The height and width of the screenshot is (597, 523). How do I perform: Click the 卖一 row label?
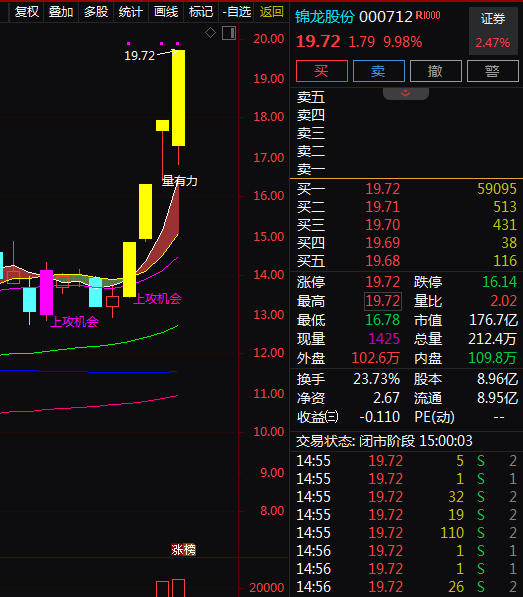[311, 169]
